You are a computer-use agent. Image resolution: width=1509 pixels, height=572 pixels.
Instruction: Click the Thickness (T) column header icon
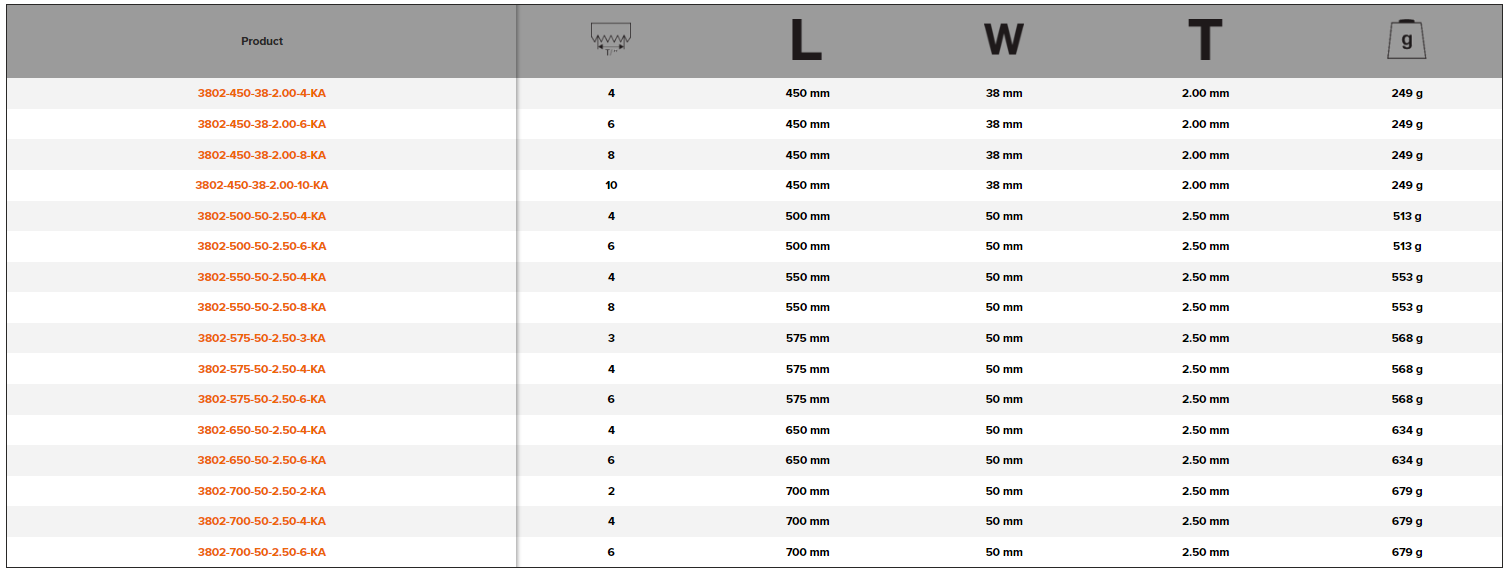(x=1204, y=41)
